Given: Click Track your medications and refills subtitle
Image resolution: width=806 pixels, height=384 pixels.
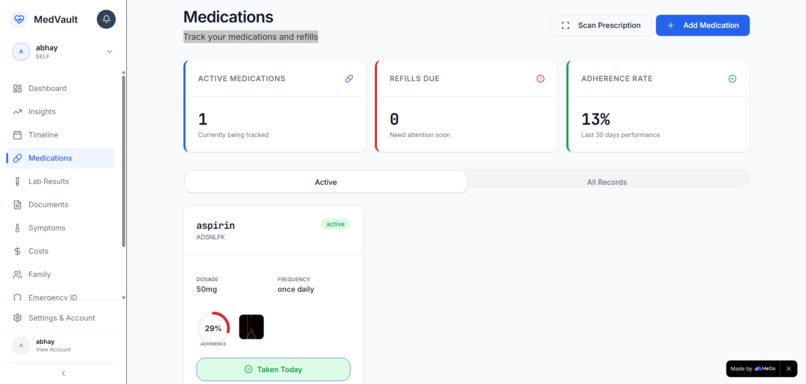Looking at the screenshot, I should (x=251, y=37).
